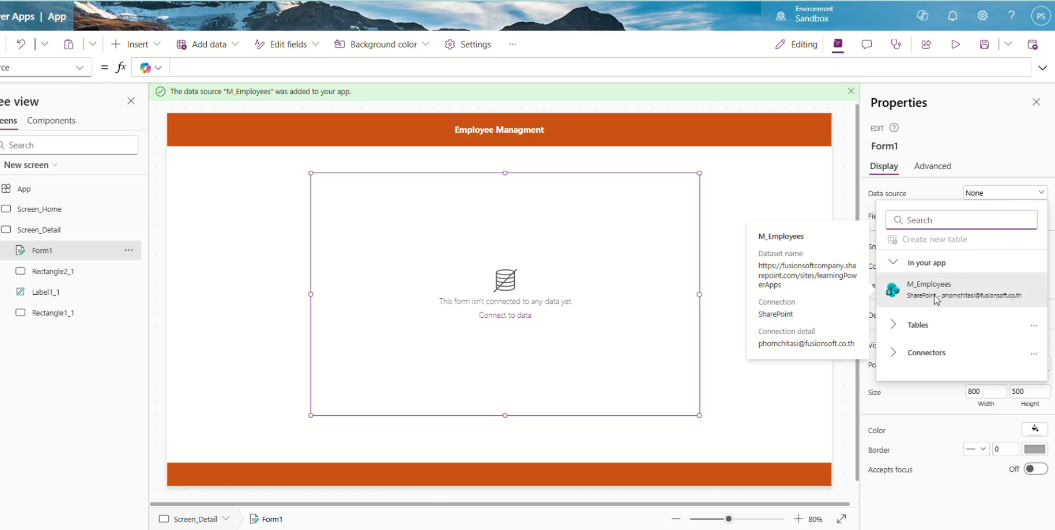The height and width of the screenshot is (530, 1055).
Task: Click the Tree view Search field
Action: (67, 145)
